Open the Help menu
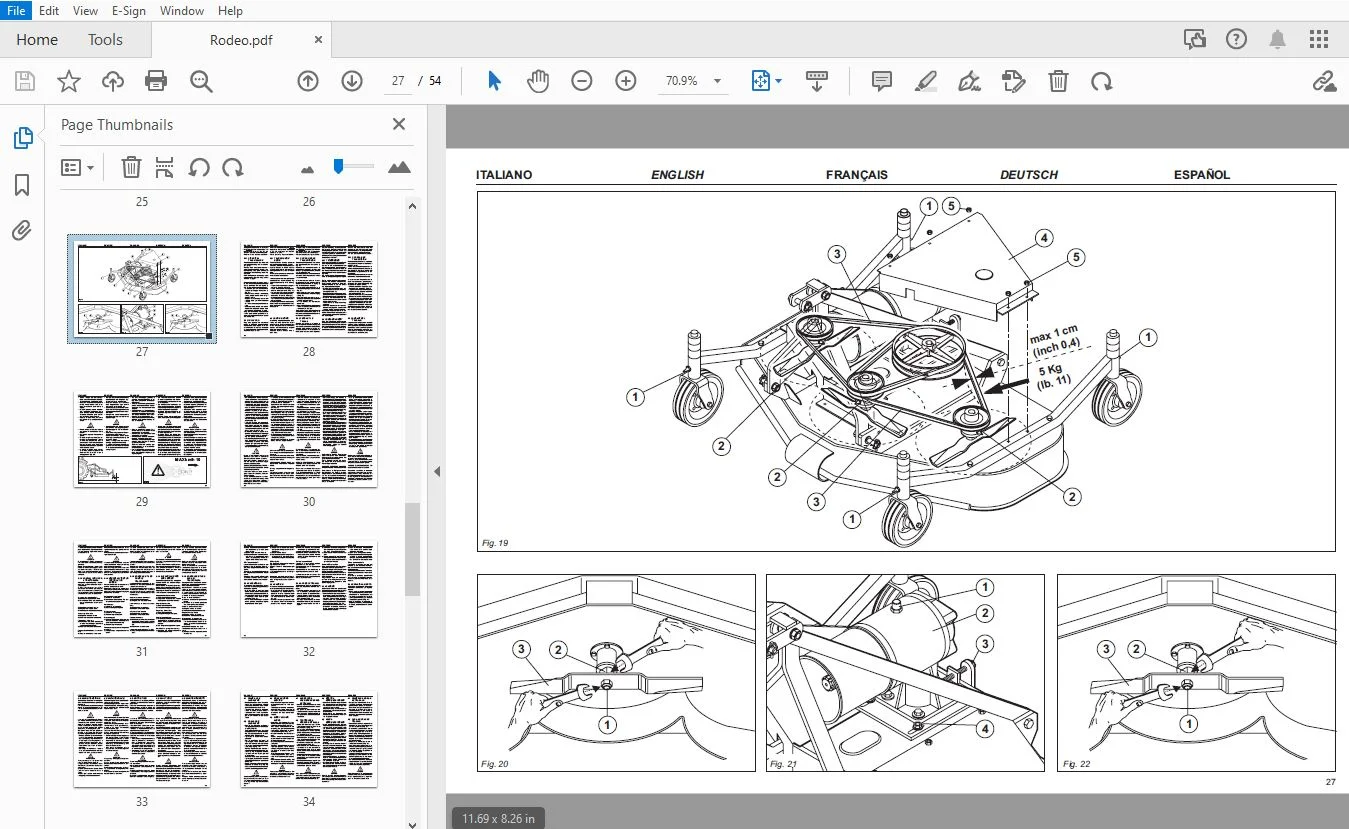Viewport: 1349px width, 829px height. tap(230, 10)
